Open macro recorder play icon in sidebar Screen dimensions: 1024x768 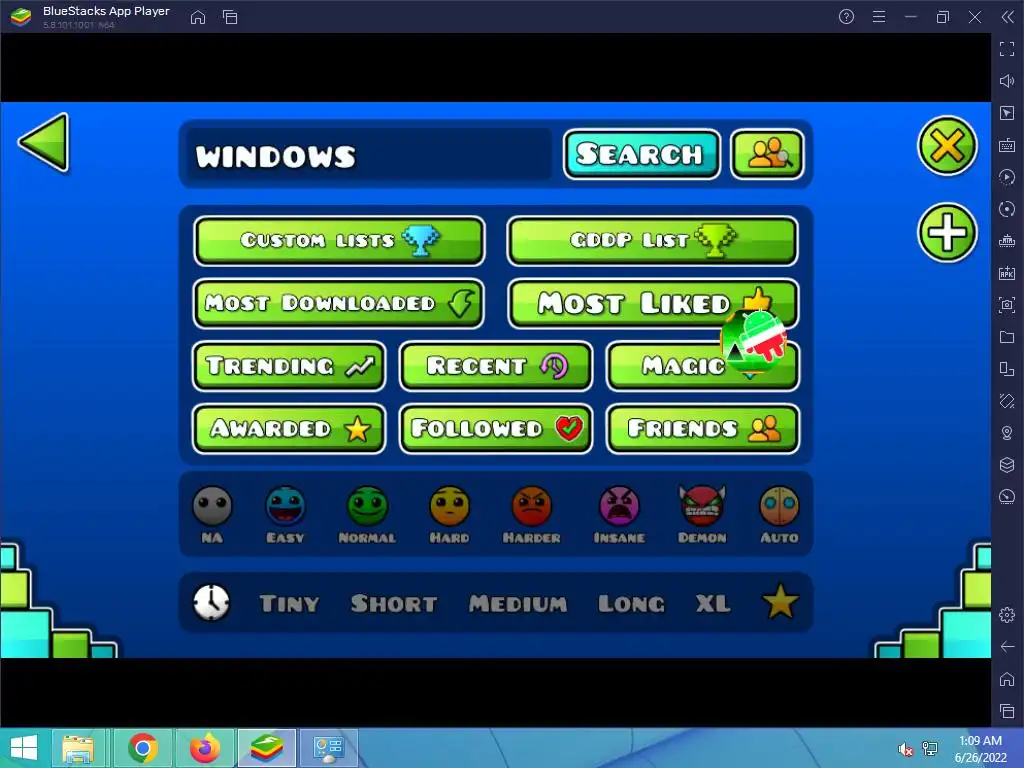point(1007,177)
